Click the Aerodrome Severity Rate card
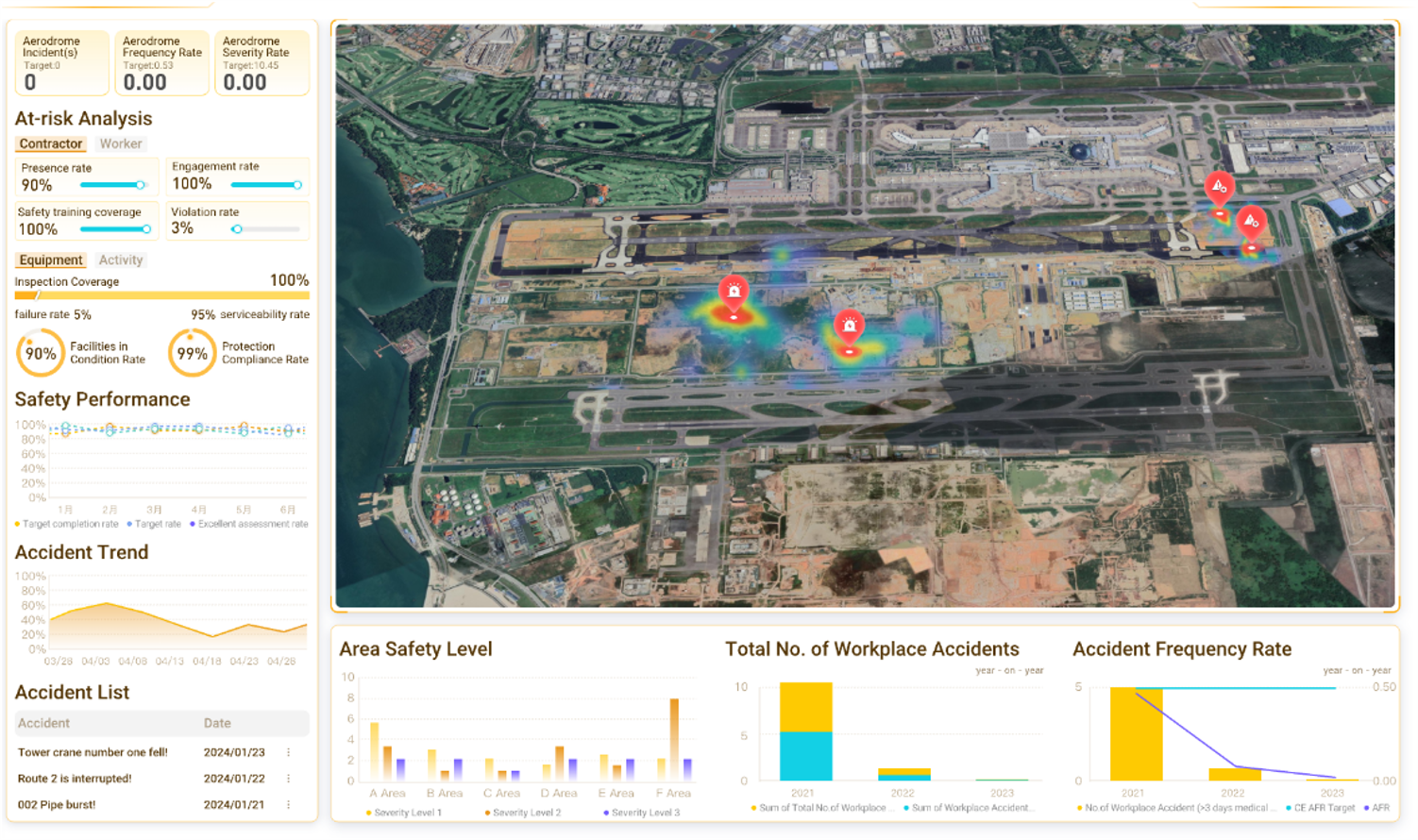This screenshot has height=840, width=1418. pos(262,63)
